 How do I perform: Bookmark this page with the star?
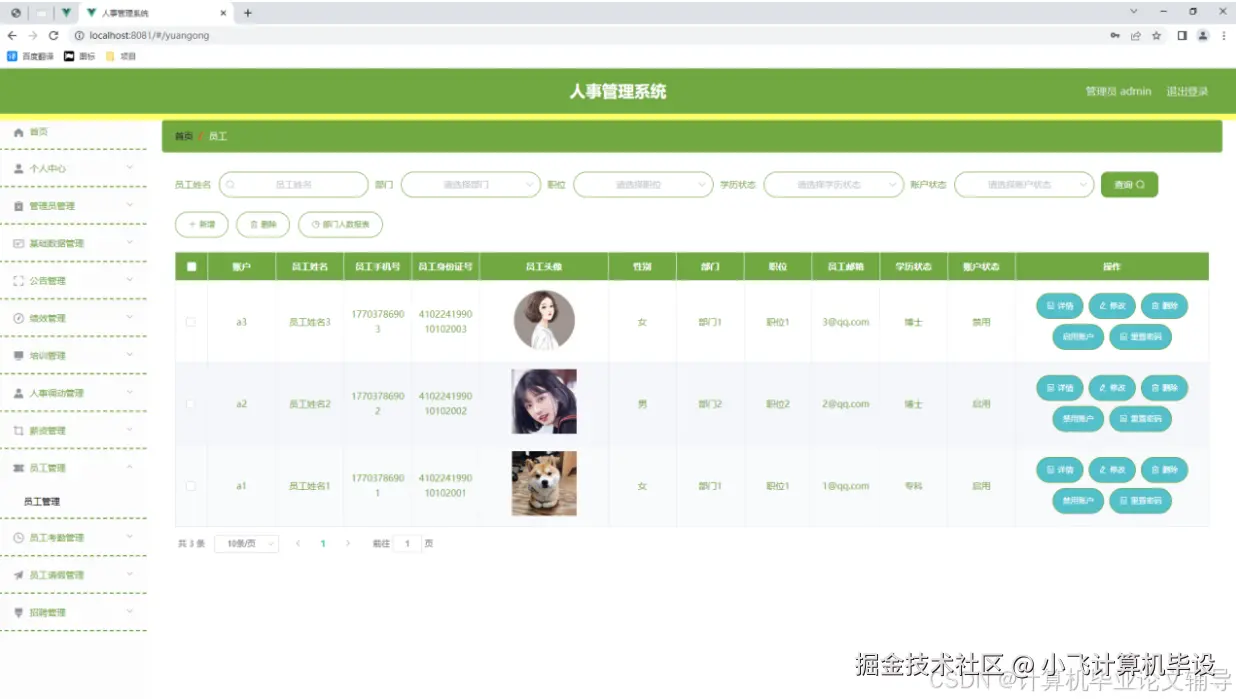[x=1156, y=35]
